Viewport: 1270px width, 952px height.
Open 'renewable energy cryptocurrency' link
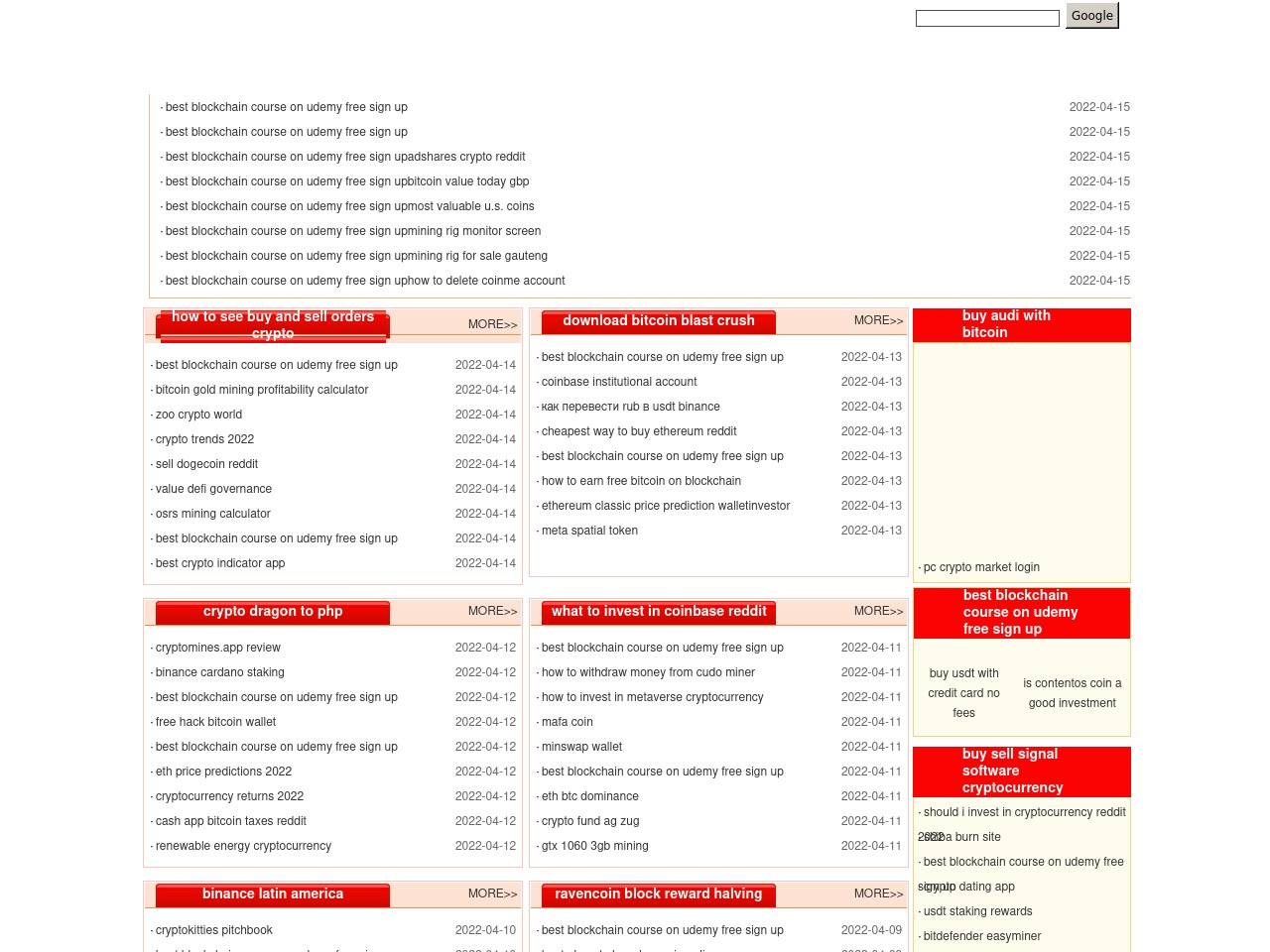click(243, 846)
